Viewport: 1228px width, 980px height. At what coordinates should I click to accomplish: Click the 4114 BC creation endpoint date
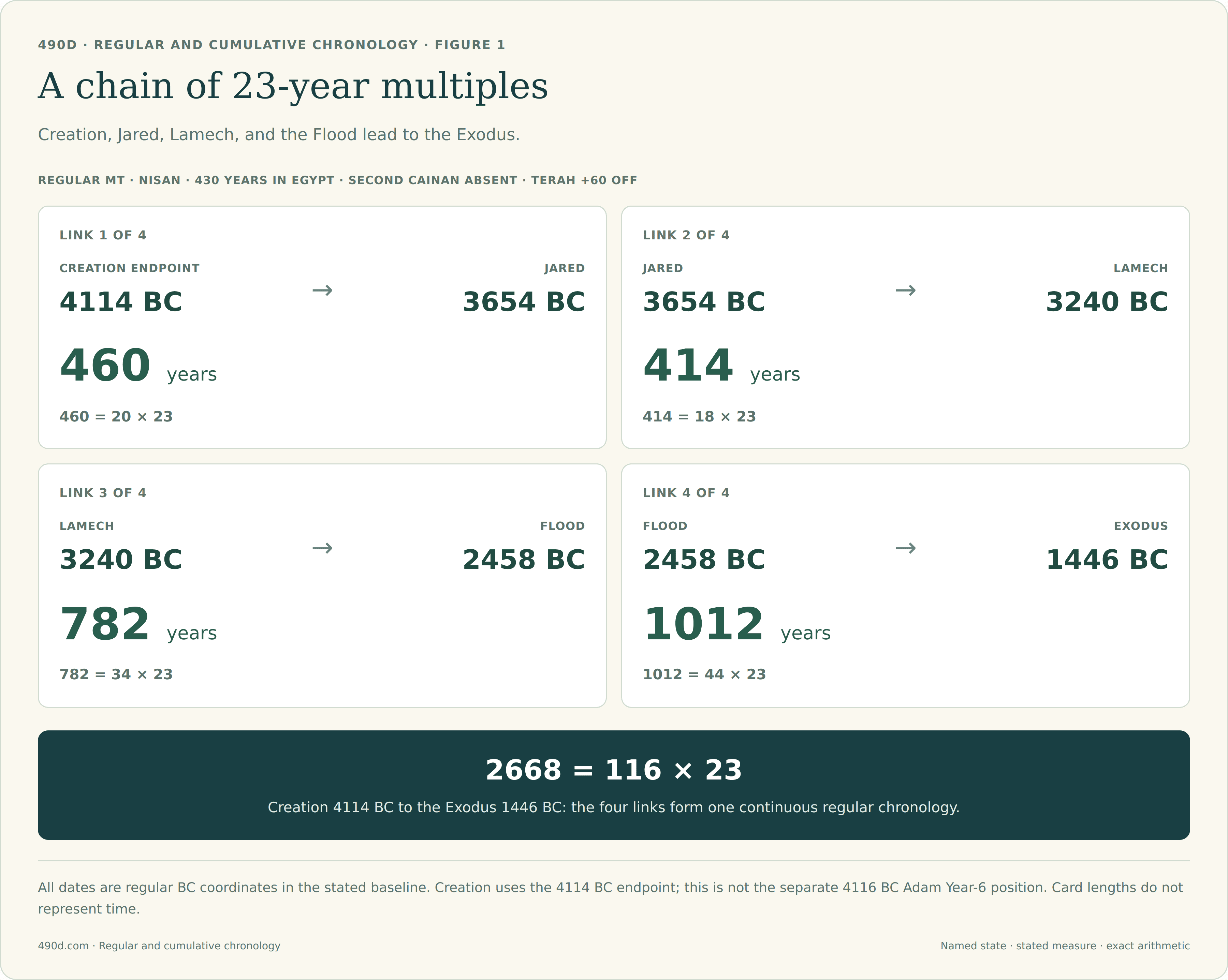click(121, 302)
